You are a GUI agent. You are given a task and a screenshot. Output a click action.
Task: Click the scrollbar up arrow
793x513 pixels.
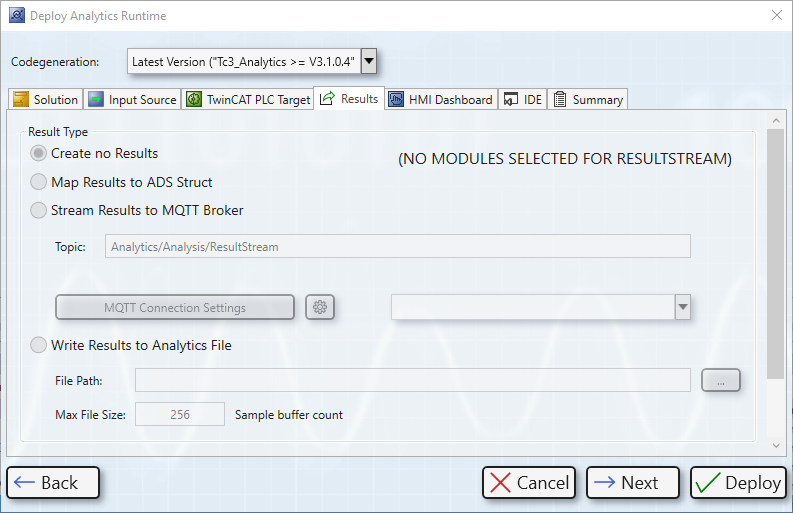(776, 120)
